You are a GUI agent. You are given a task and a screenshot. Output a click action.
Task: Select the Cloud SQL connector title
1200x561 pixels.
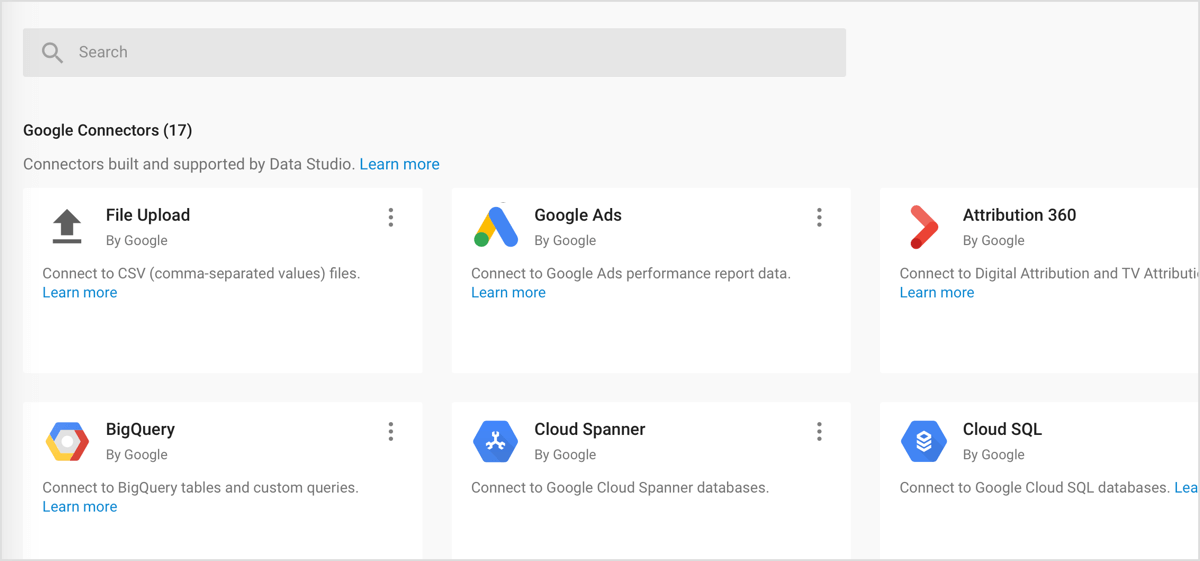[1002, 429]
